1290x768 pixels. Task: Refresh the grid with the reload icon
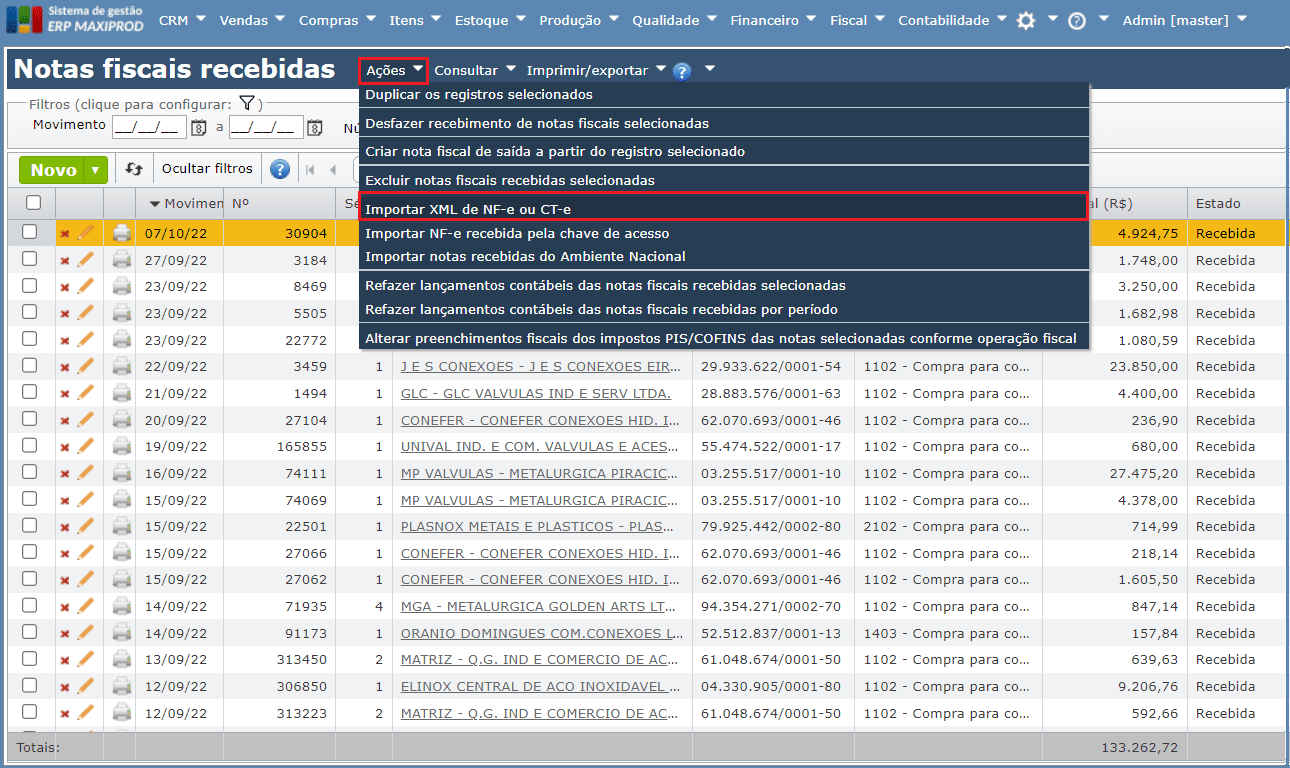click(x=134, y=169)
